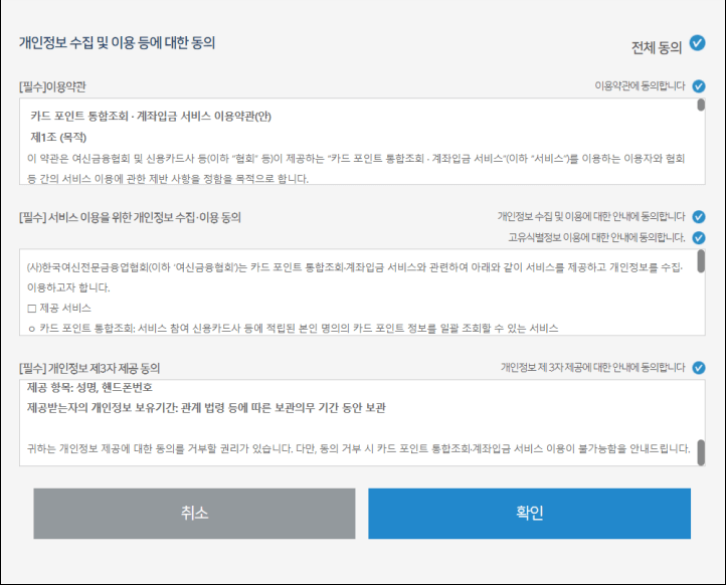The image size is (726, 585).
Task: Click the 취소 button
Action: coord(194,513)
